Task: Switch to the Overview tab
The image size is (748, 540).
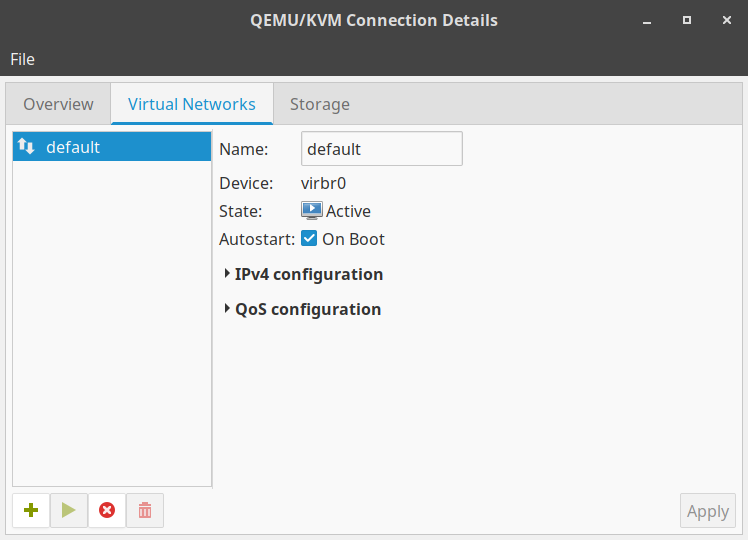Action: coord(58,104)
